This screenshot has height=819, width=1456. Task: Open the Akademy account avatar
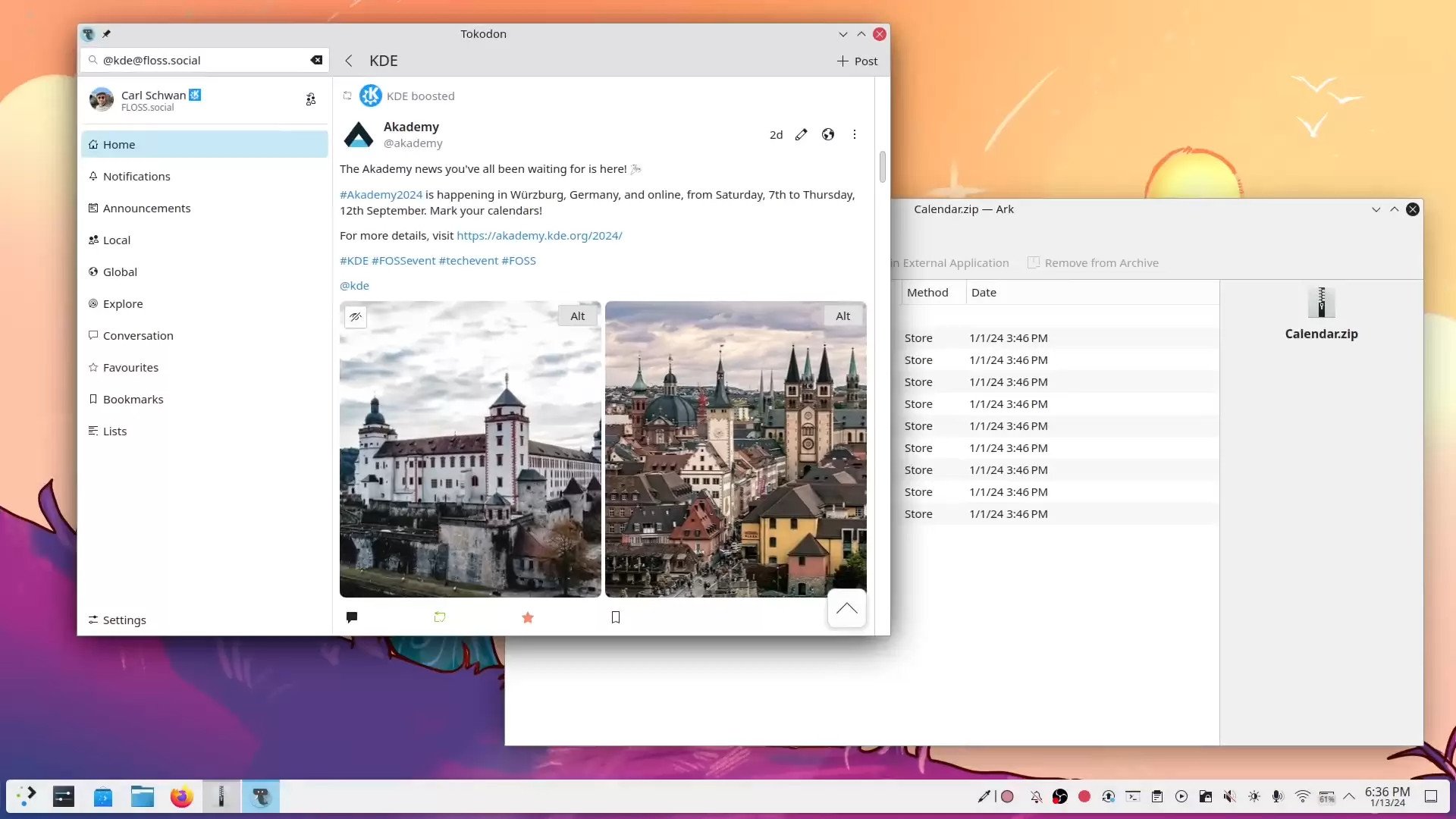click(x=359, y=134)
